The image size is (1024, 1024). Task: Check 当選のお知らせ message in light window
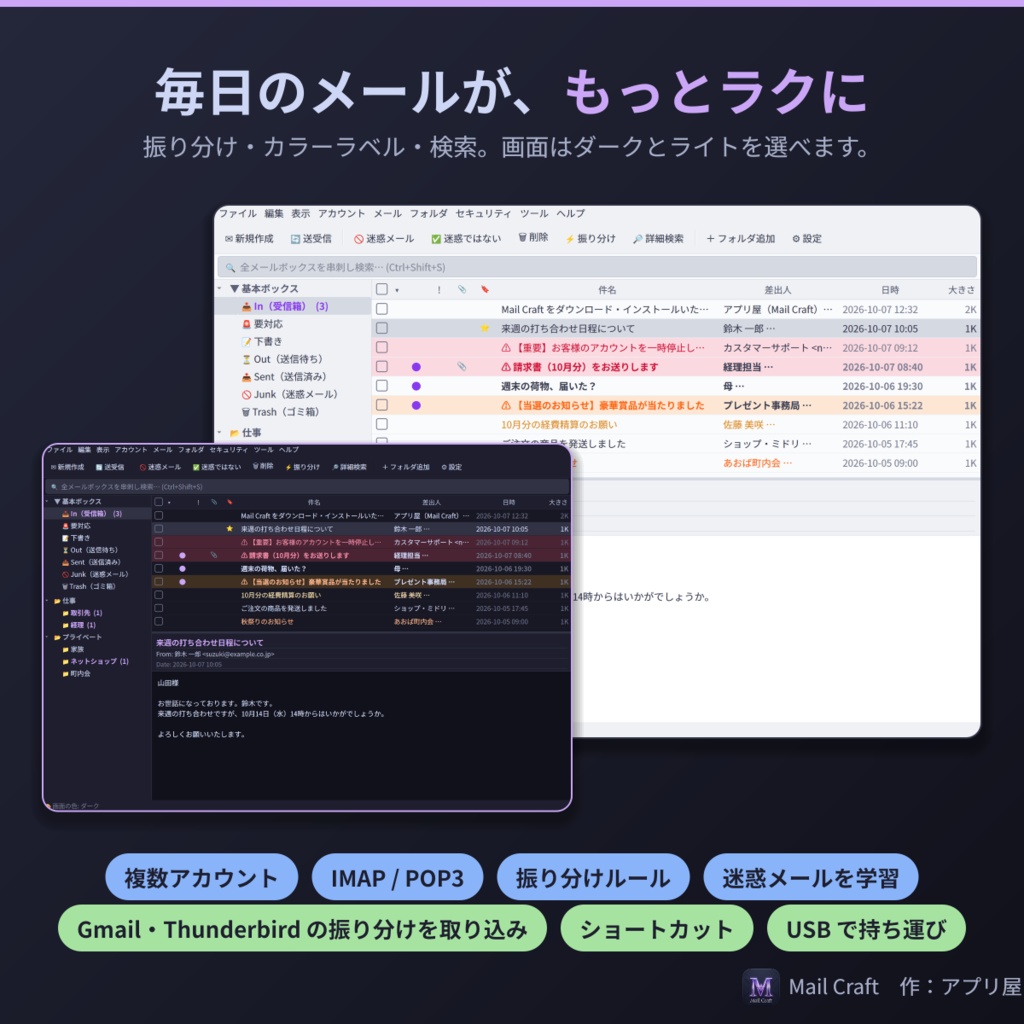point(382,405)
